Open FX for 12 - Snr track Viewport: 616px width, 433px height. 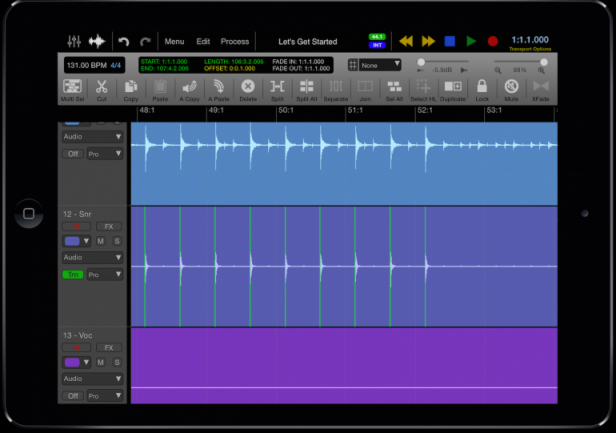(107, 227)
